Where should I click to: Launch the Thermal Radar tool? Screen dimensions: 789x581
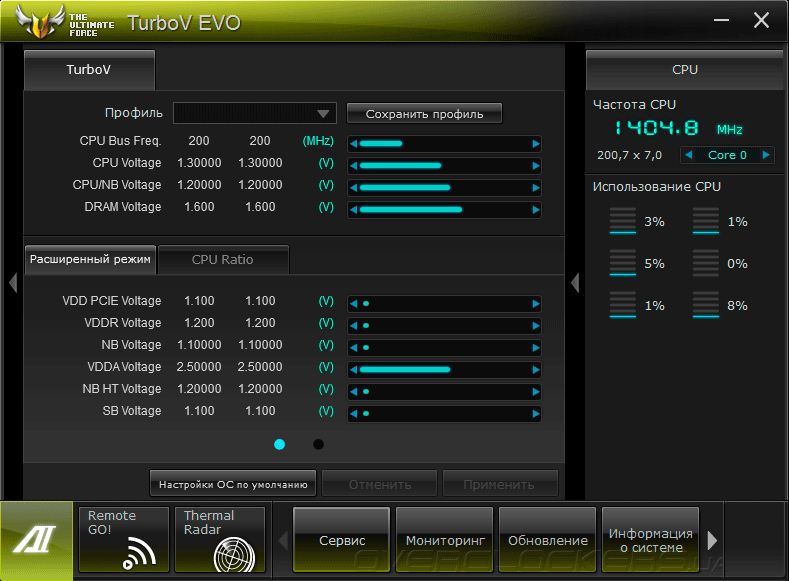(220, 540)
